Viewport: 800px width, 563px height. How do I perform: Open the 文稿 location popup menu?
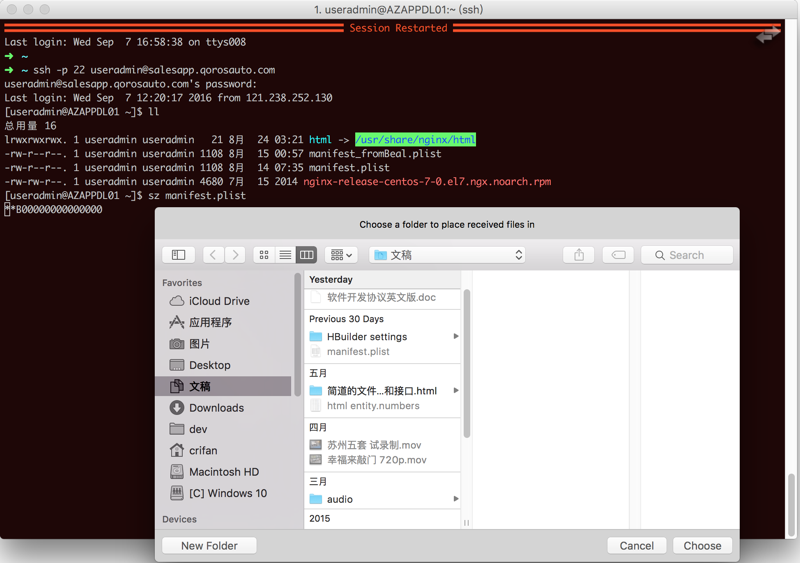(x=448, y=255)
